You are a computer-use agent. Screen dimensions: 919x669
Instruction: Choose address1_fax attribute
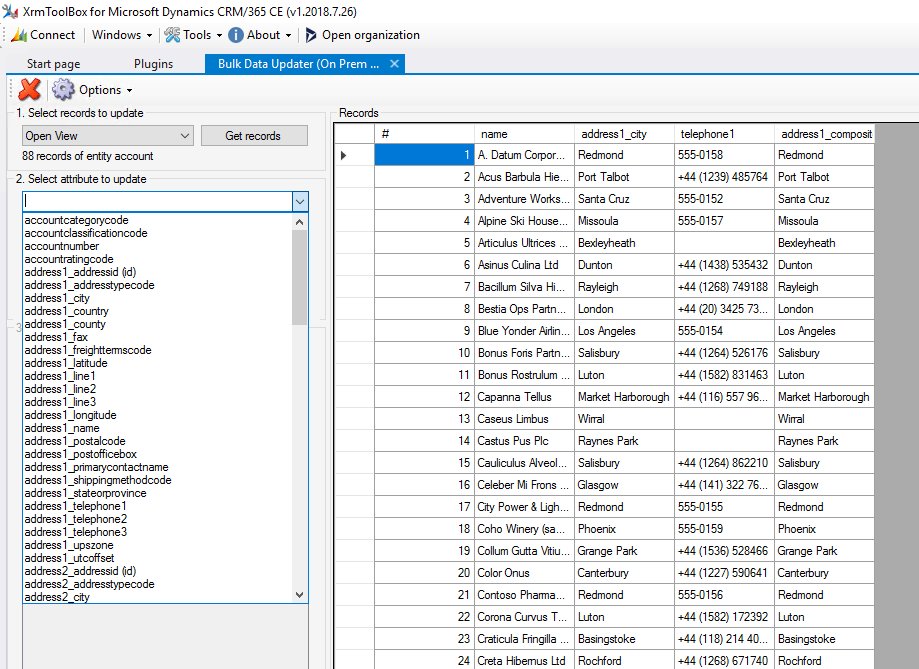[56, 337]
